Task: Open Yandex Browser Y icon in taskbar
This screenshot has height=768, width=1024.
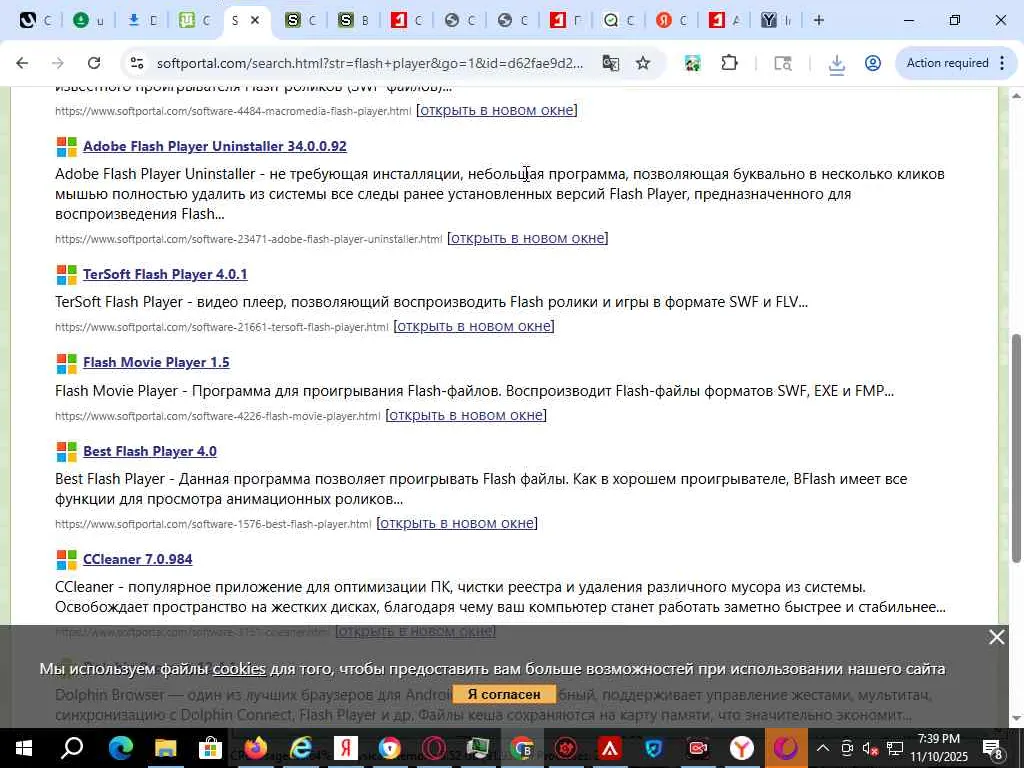Action: pyautogui.click(x=741, y=748)
